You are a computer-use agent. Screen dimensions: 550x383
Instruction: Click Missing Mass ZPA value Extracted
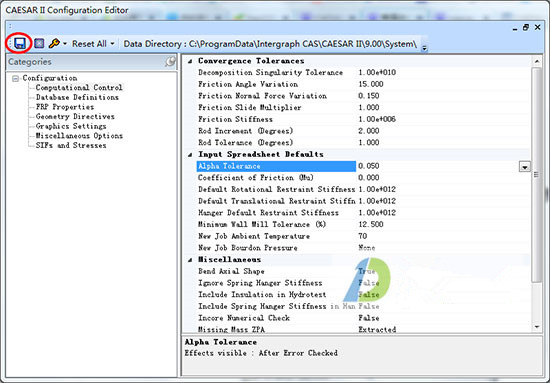[377, 329]
